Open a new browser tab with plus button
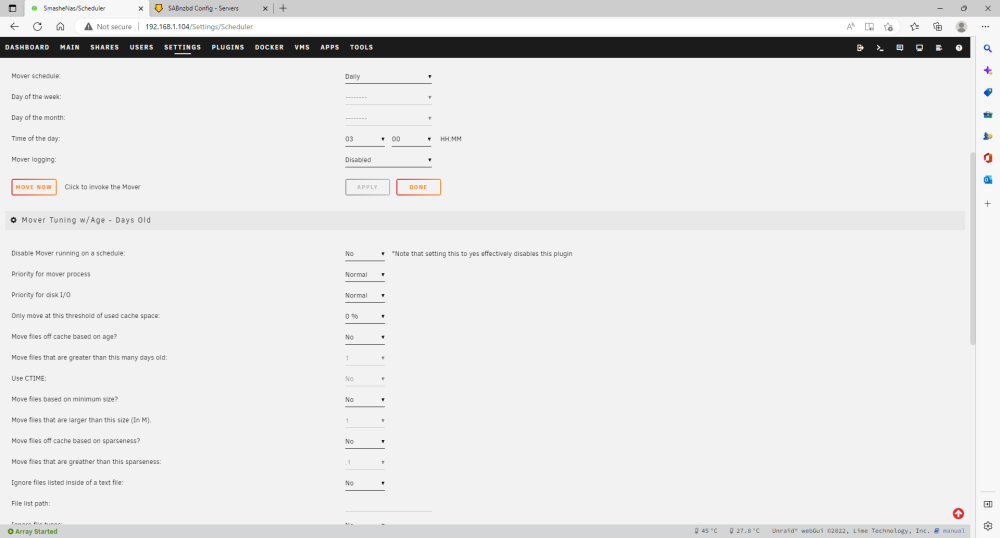 (283, 8)
